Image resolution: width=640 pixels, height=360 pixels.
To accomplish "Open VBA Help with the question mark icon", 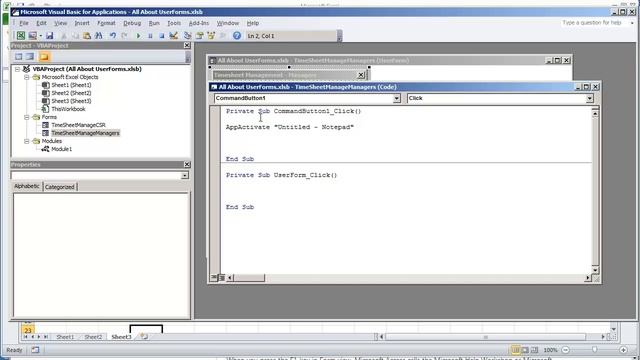I will coord(237,36).
